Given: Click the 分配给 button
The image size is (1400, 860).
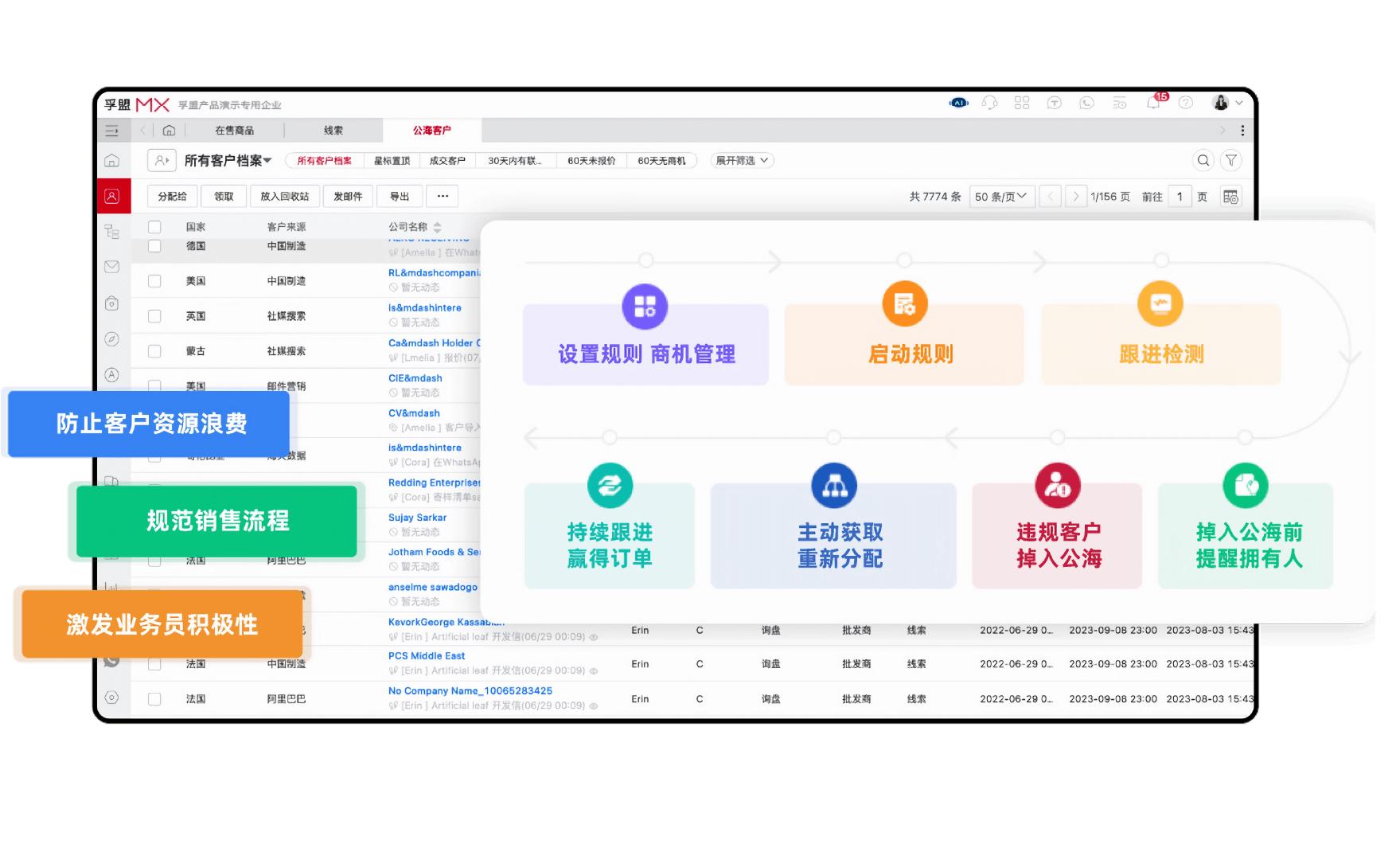Looking at the screenshot, I should point(172,197).
